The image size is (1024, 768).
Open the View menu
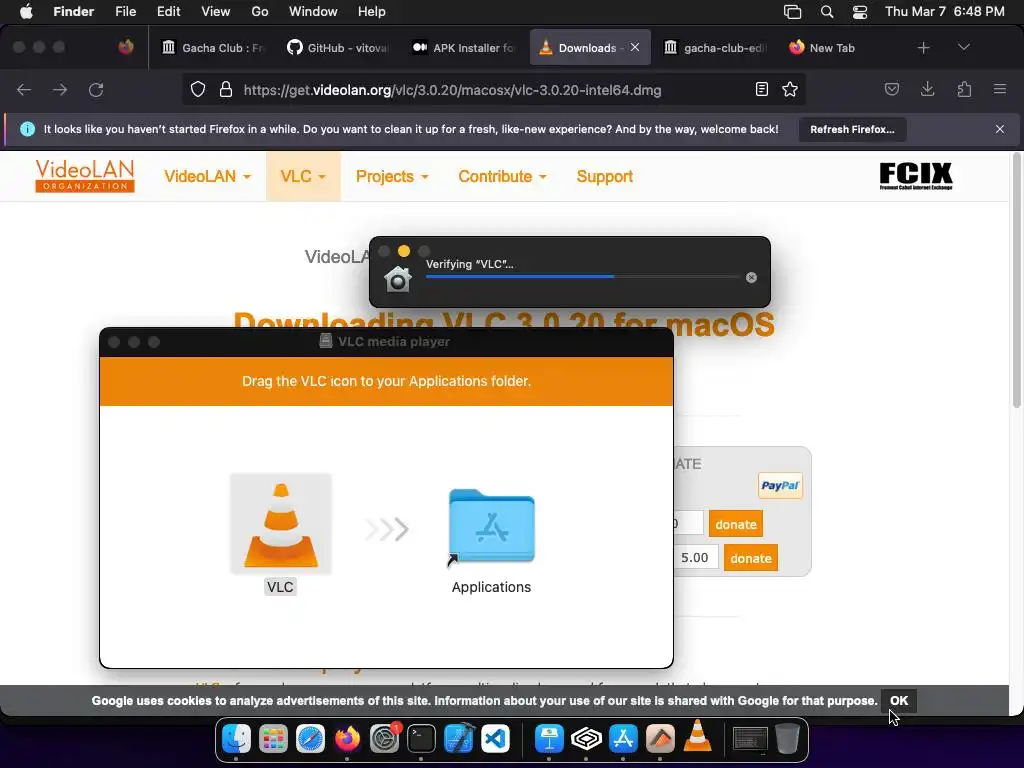216,12
